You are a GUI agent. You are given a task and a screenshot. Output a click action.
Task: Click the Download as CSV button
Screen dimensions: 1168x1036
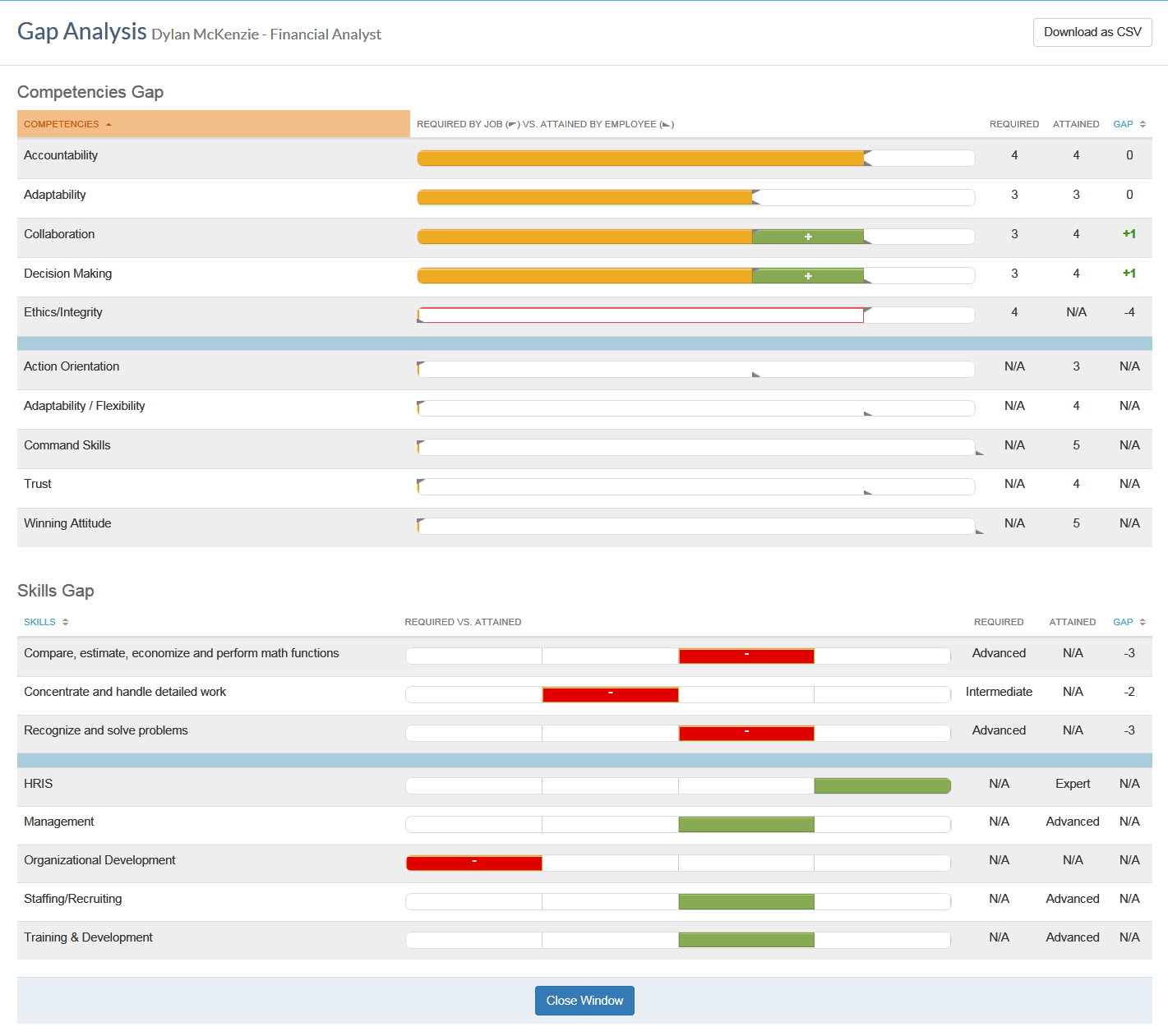(1092, 32)
